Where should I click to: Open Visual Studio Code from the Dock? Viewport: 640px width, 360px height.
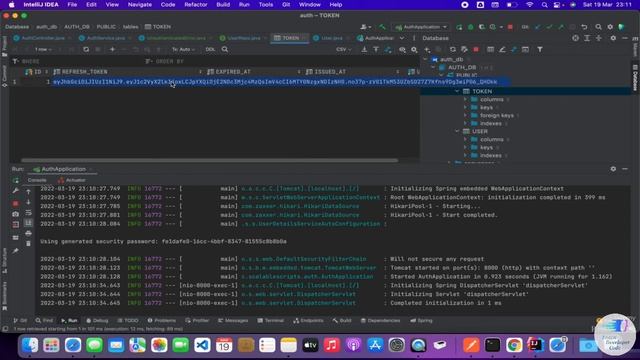coord(202,345)
